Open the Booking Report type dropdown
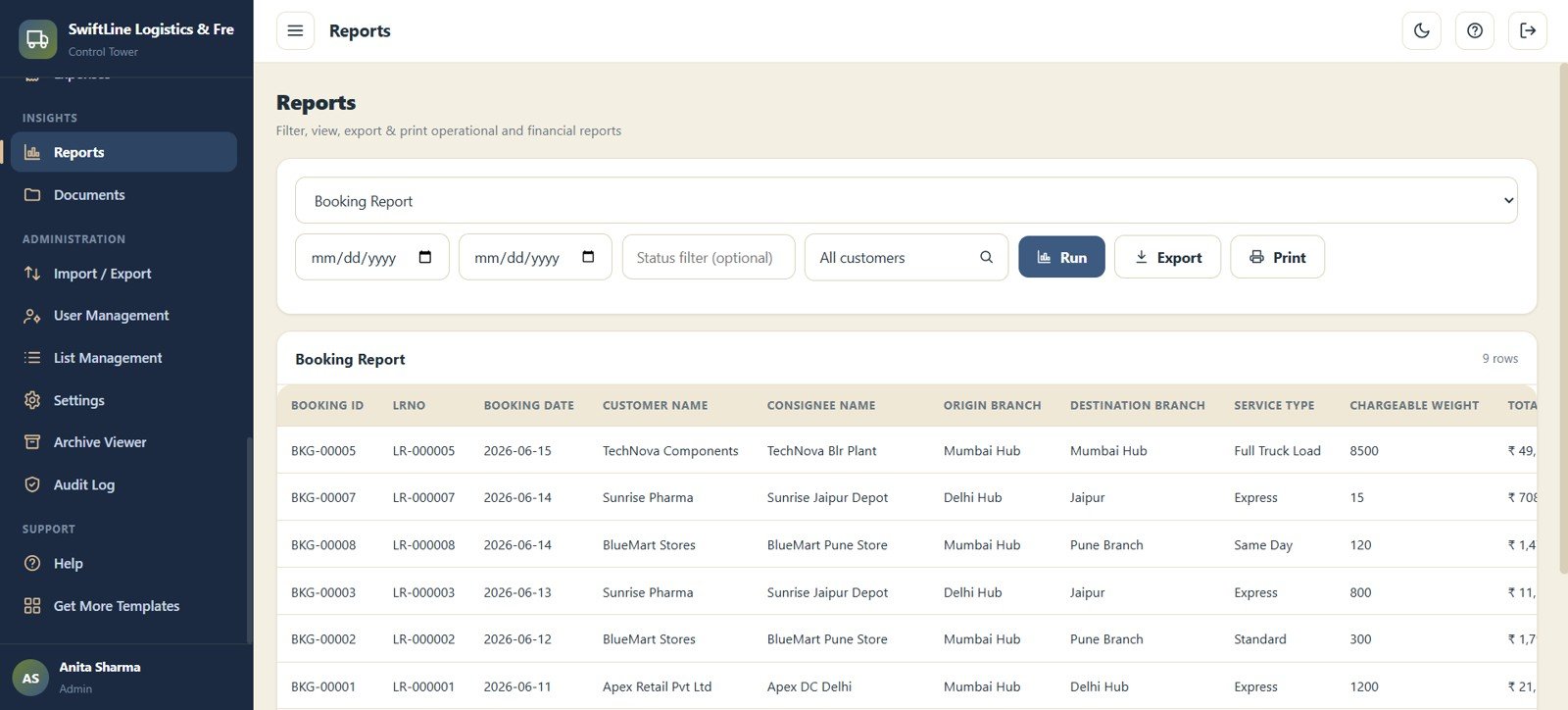1568x710 pixels. [x=906, y=200]
